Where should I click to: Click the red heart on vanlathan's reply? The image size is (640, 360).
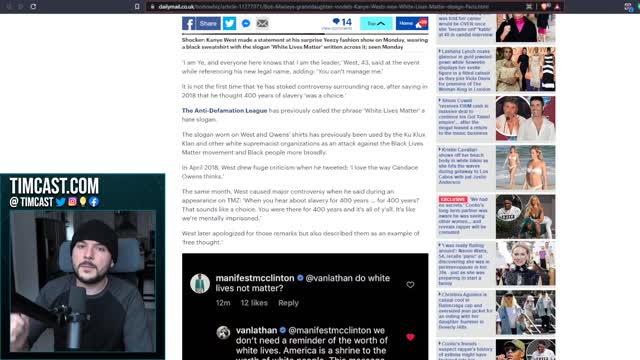pos(410,337)
